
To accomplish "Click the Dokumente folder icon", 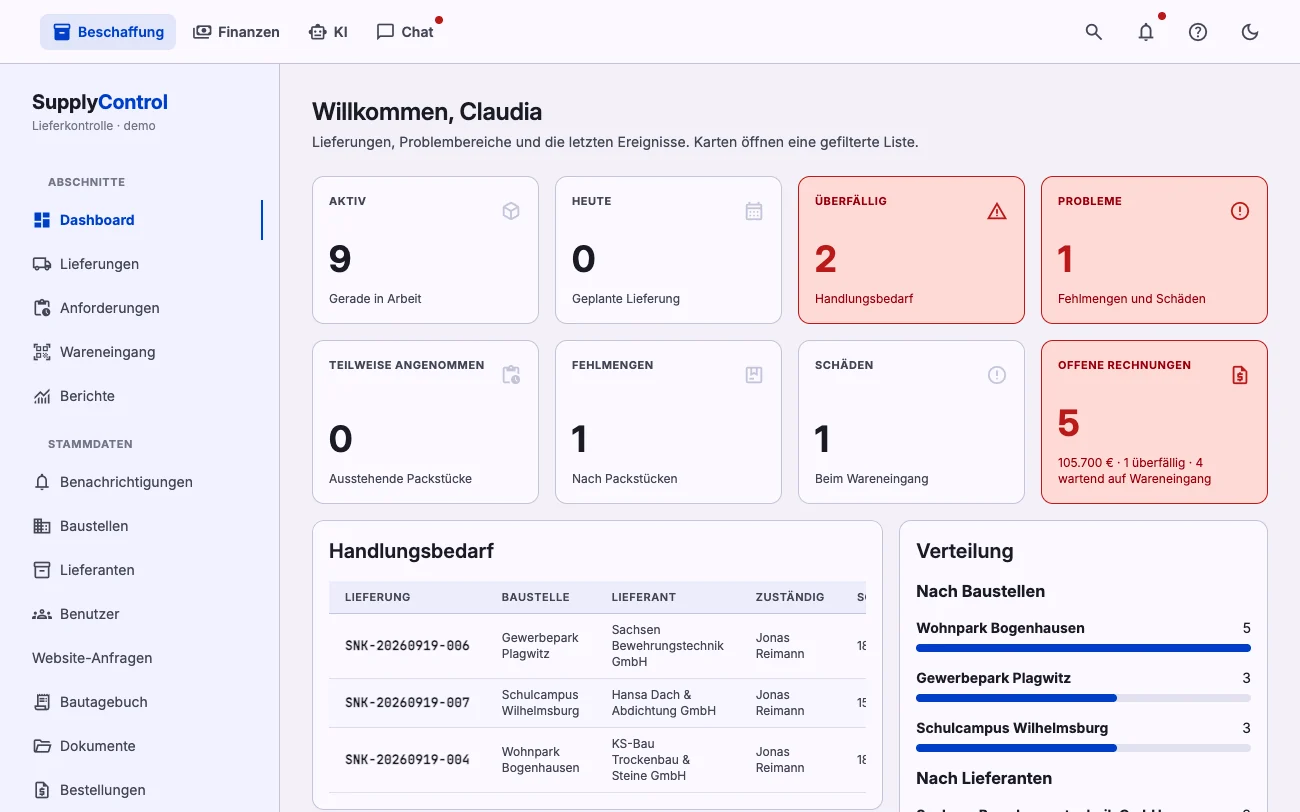I will [x=42, y=746].
